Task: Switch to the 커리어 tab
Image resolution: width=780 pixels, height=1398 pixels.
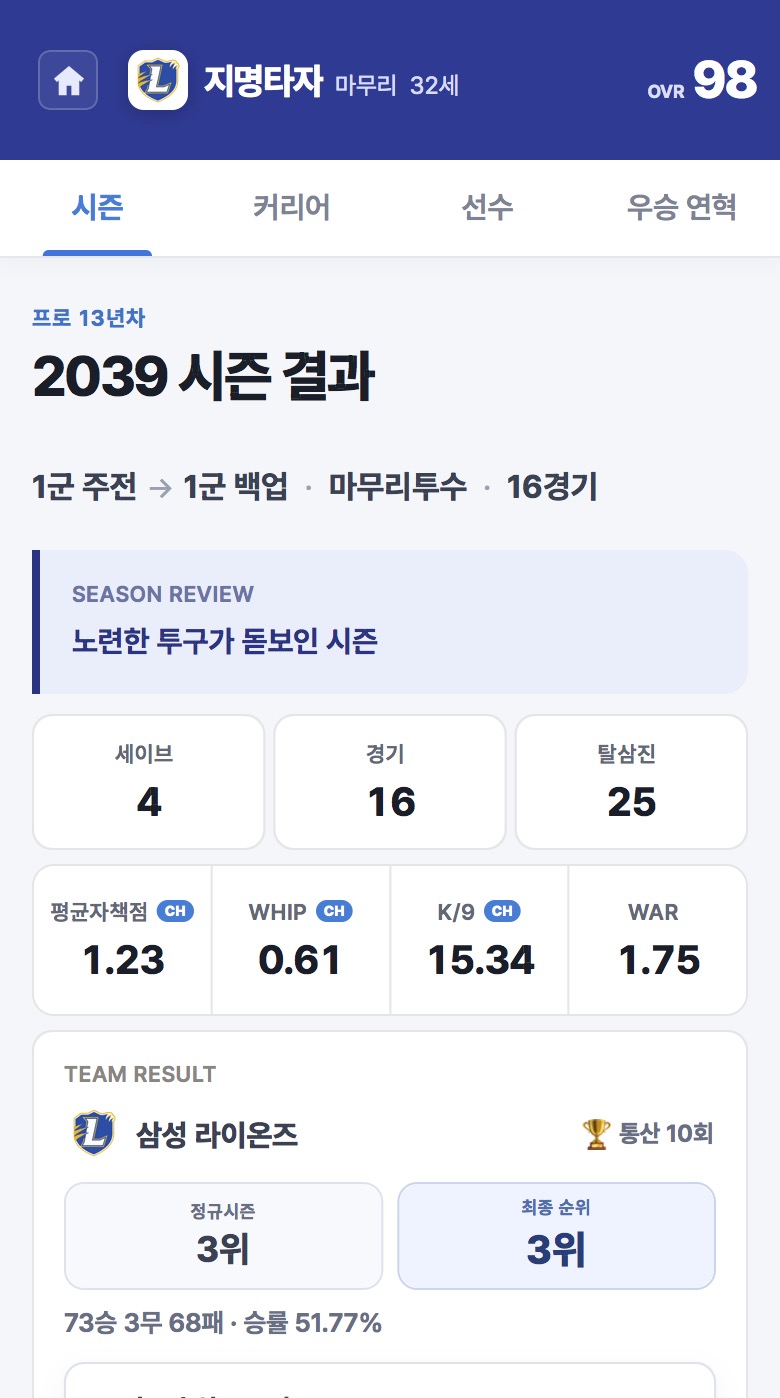Action: point(291,207)
